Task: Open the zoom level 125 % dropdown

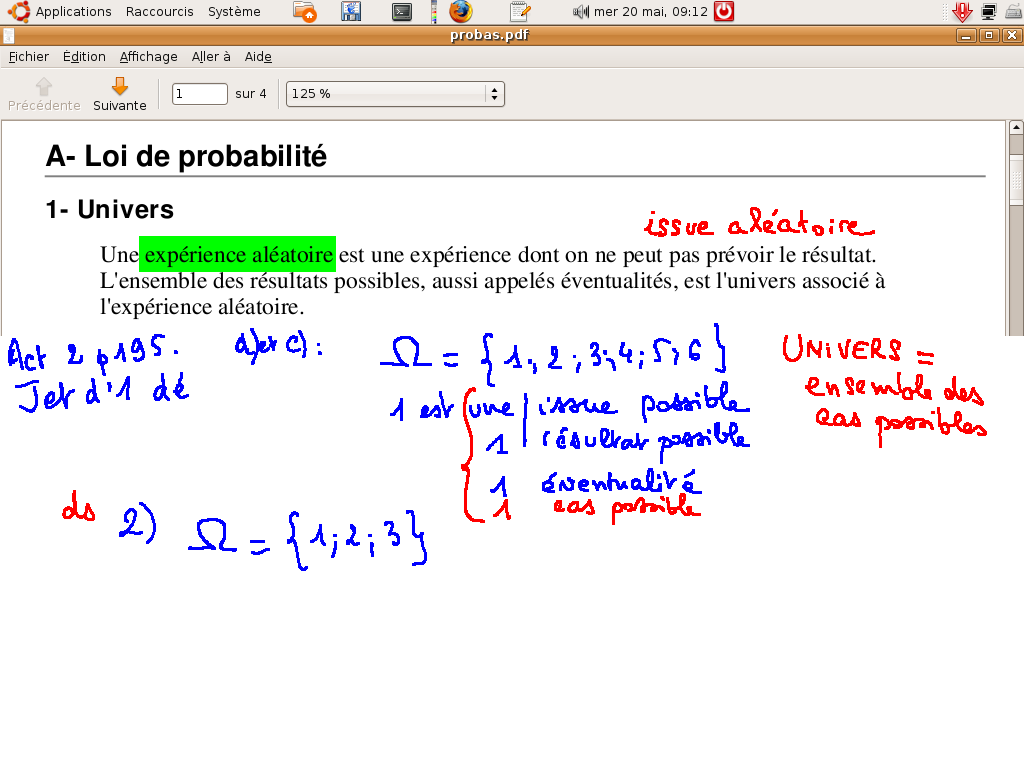Action: coord(395,94)
